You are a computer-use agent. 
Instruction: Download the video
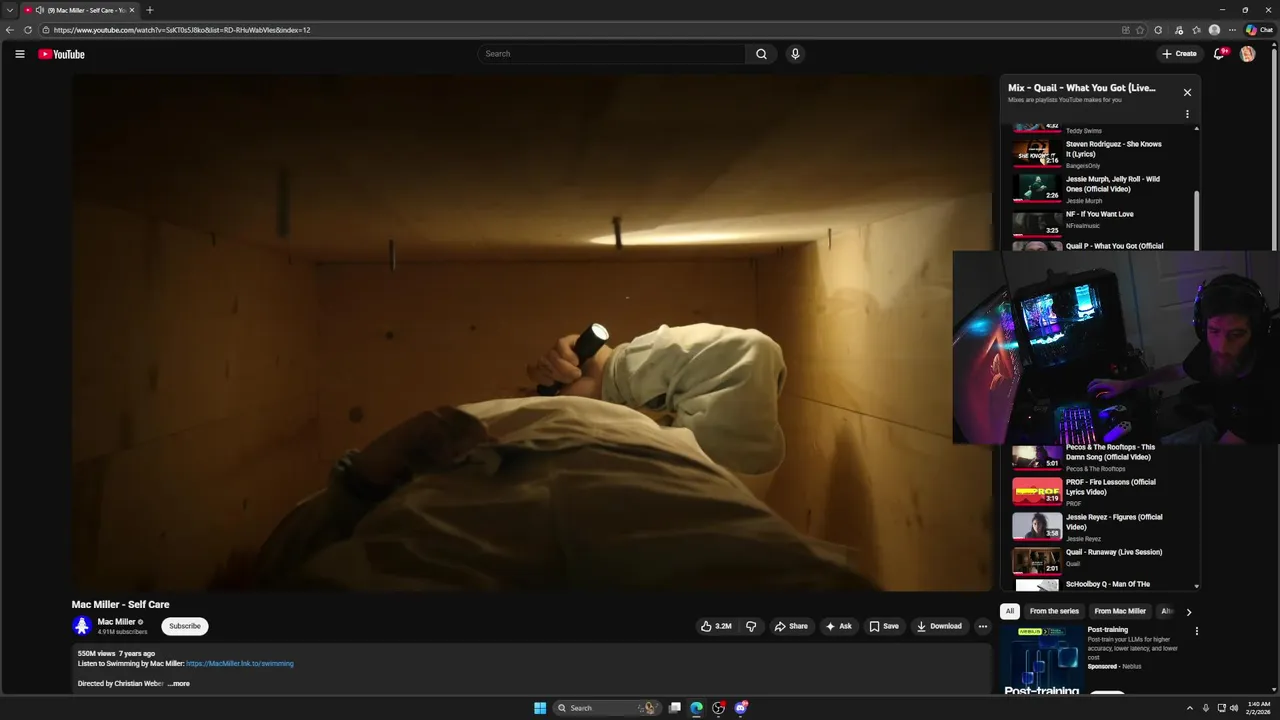tap(939, 626)
